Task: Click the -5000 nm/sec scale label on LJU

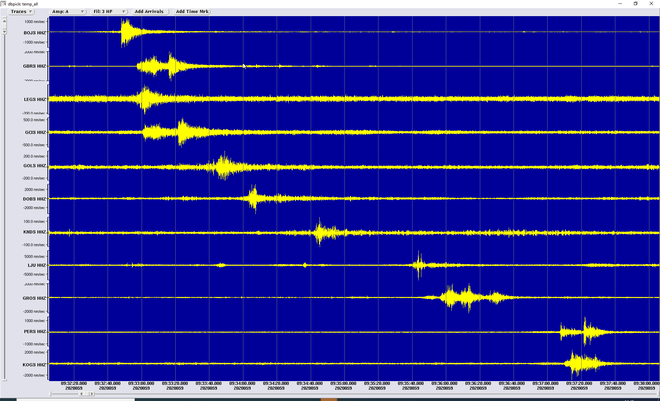Action: pyautogui.click(x=34, y=274)
